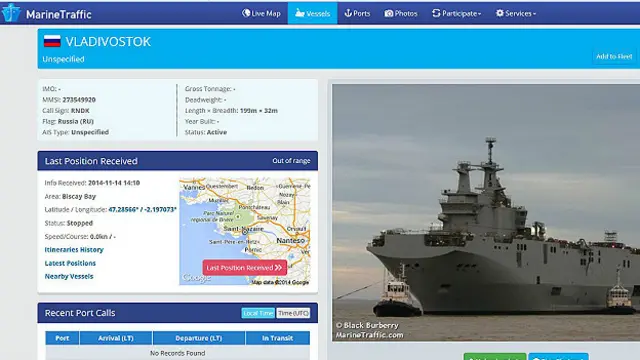Open the Photos page
Viewport: 640px width, 360px height.
[x=401, y=13]
